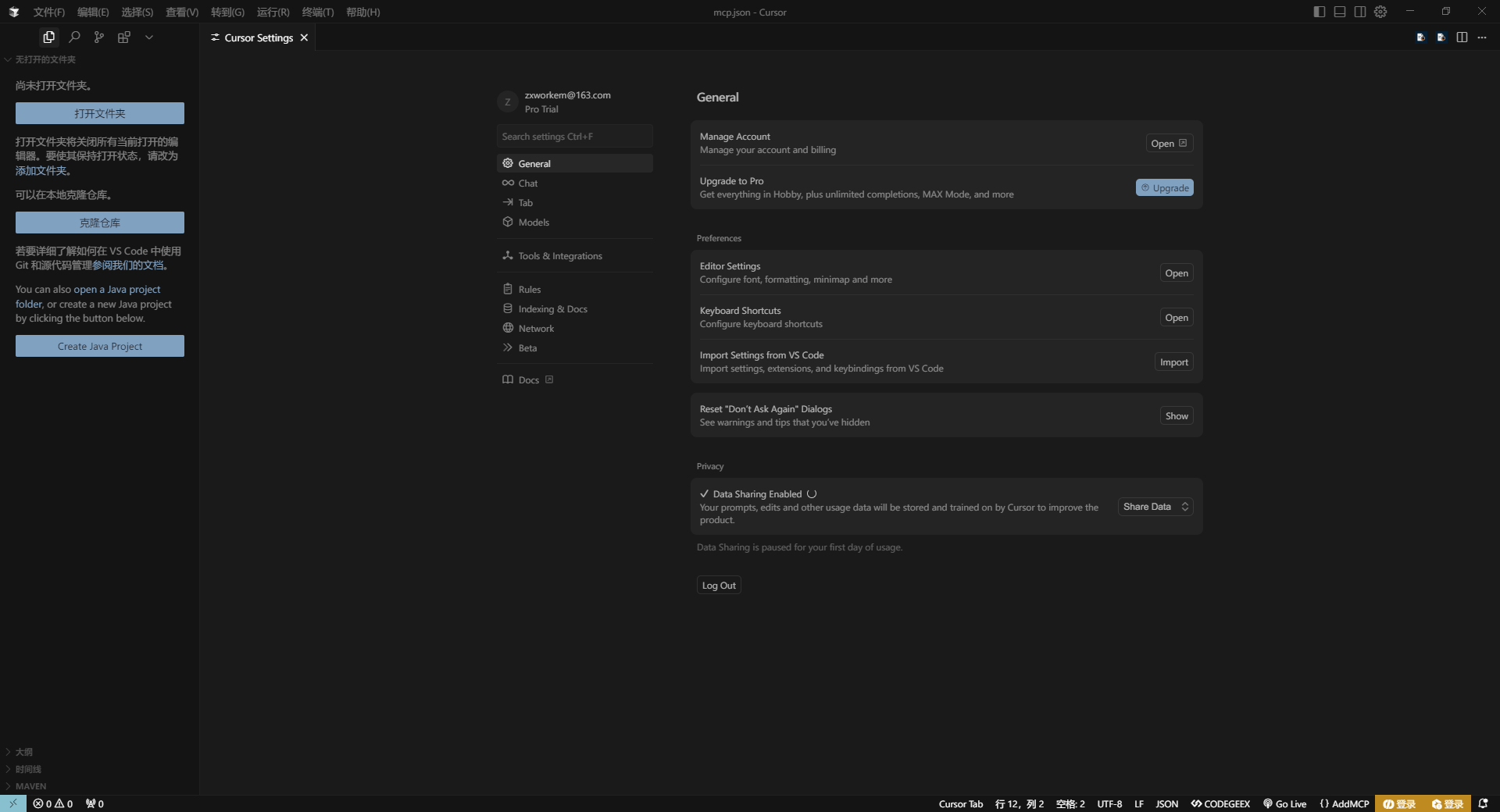The height and width of the screenshot is (812, 1500).
Task: Open the Source Control branch icon
Action: [x=99, y=37]
